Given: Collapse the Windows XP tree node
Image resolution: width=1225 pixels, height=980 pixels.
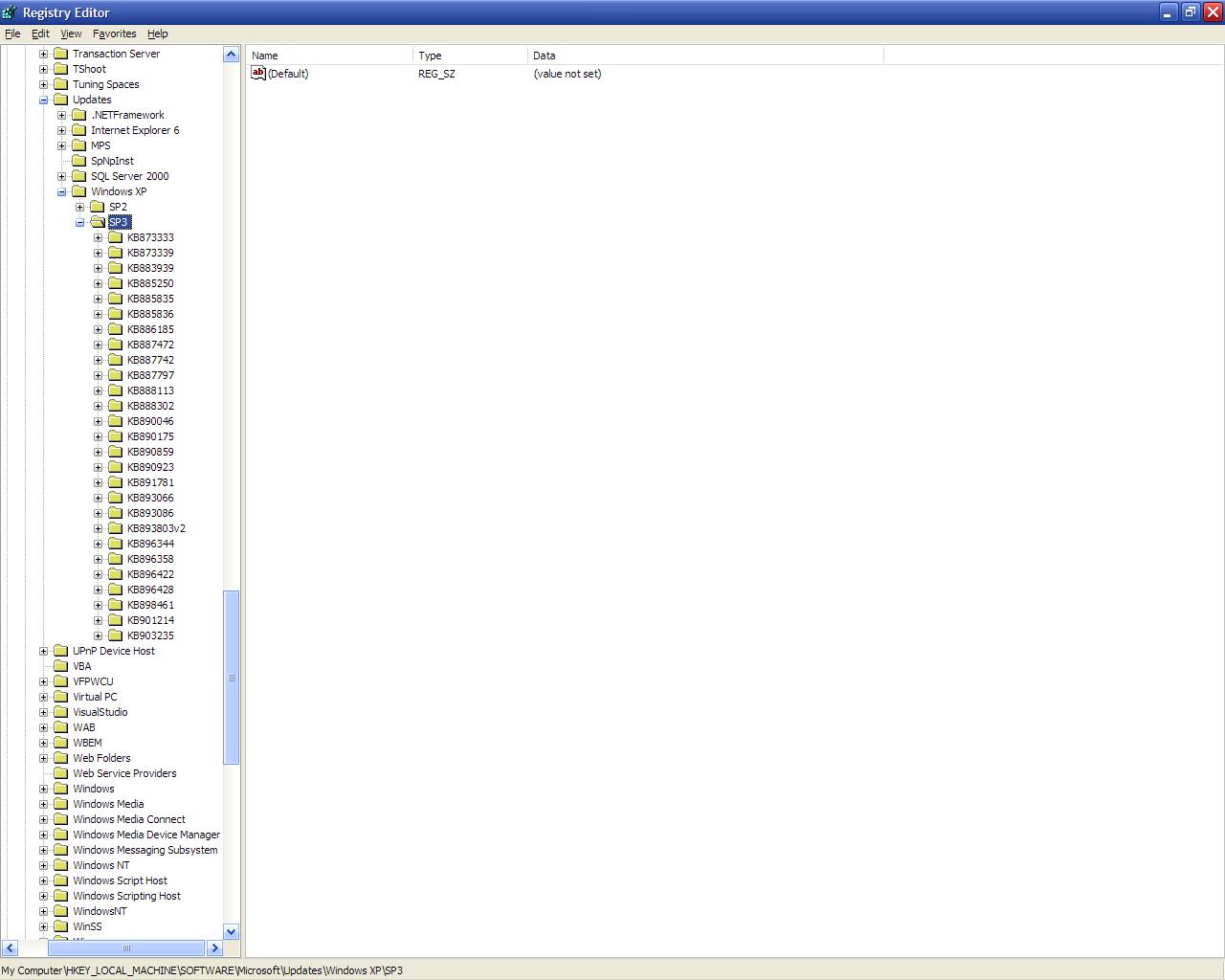Looking at the screenshot, I should [x=61, y=191].
